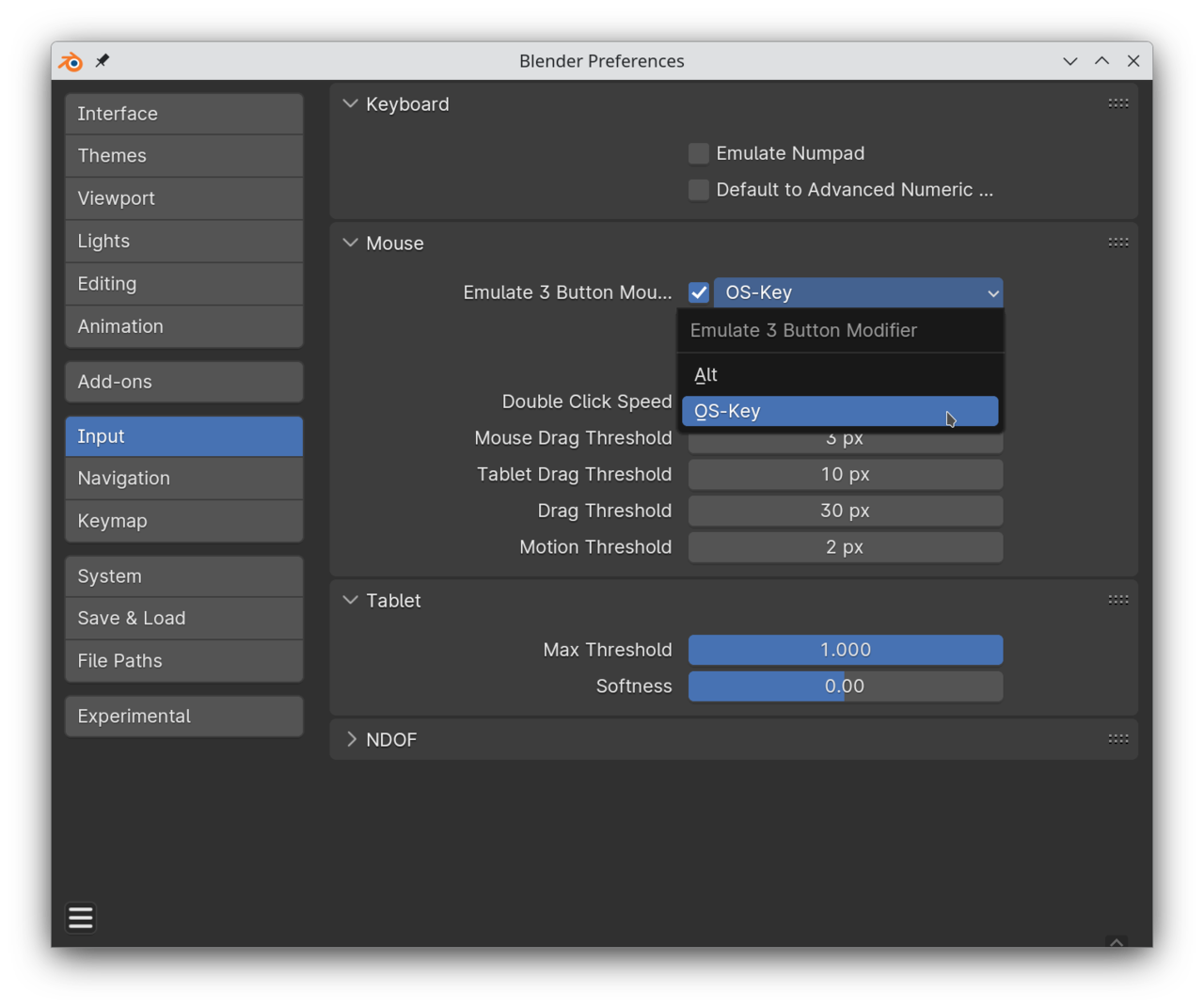The height and width of the screenshot is (1008, 1204).
Task: Click the Mouse panel drag-handle grip
Action: (x=1118, y=243)
